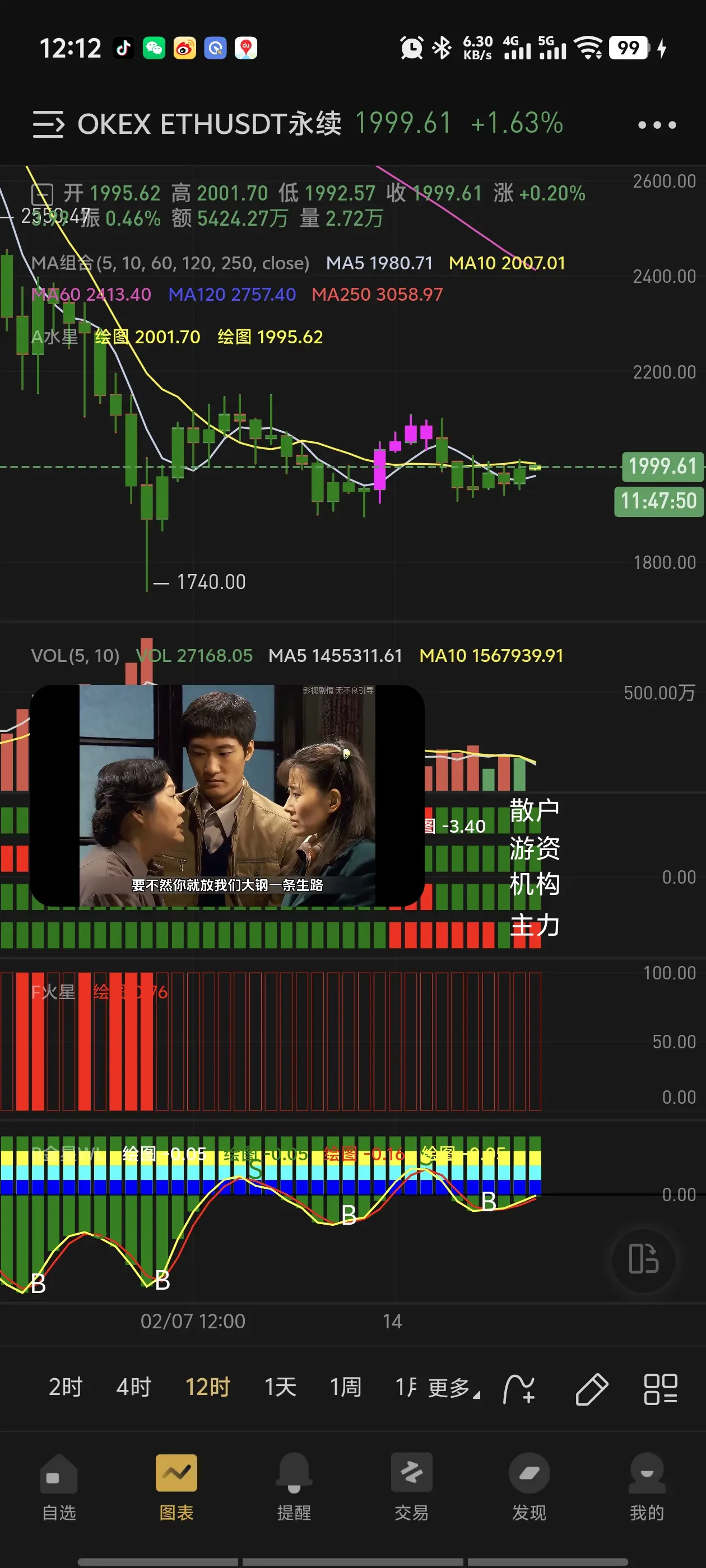Select the pencil drawing tool
This screenshot has width=706, height=1568.
(x=592, y=1388)
